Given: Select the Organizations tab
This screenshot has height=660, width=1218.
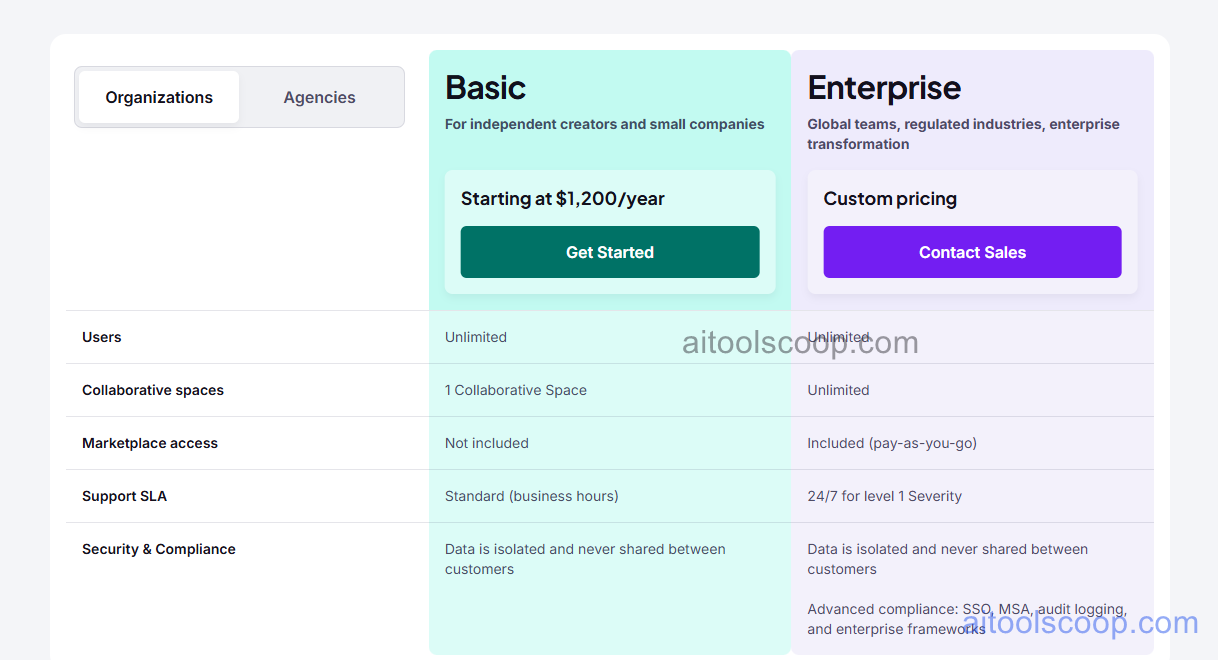Looking at the screenshot, I should pos(159,97).
